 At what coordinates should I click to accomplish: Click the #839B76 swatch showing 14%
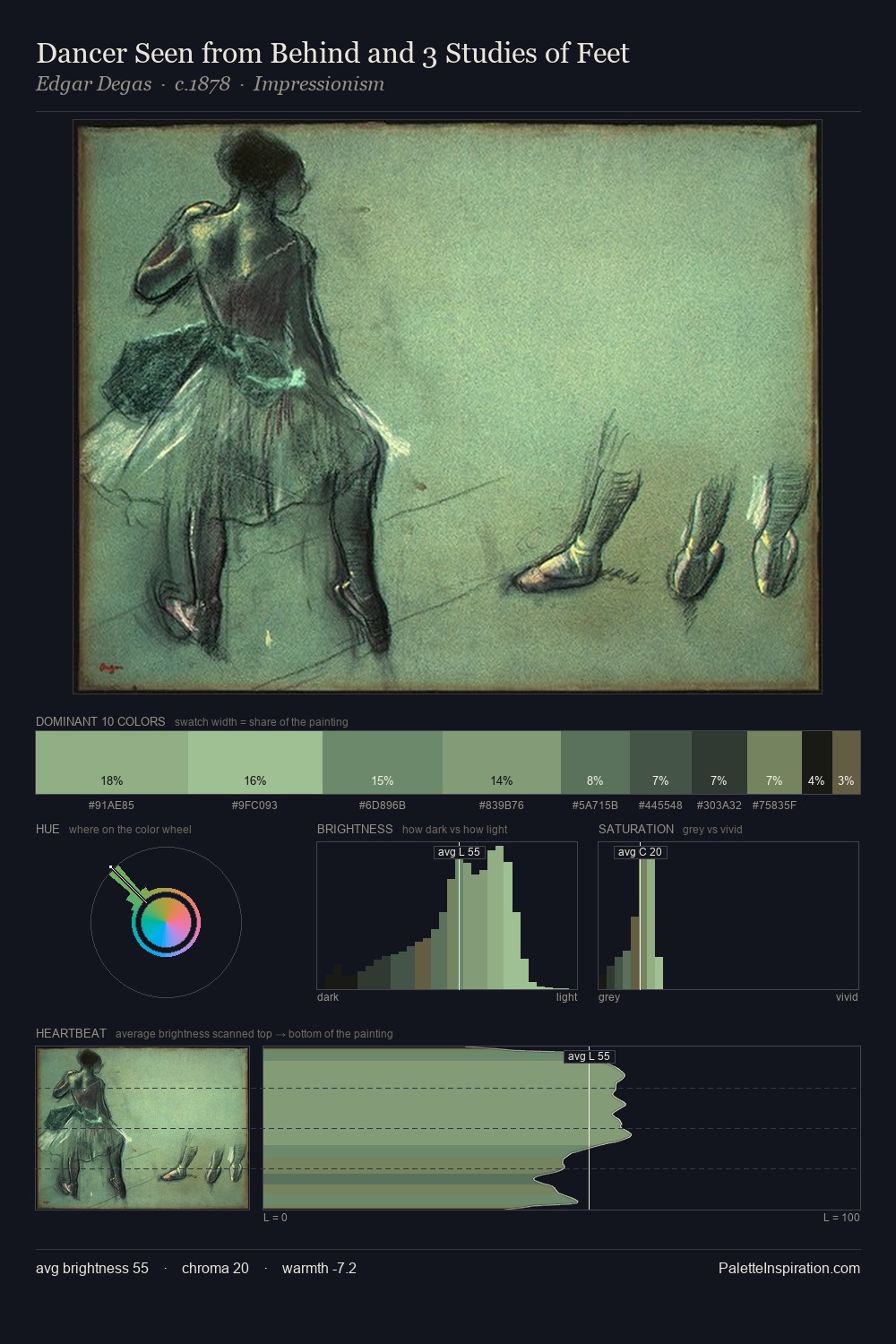coord(502,762)
